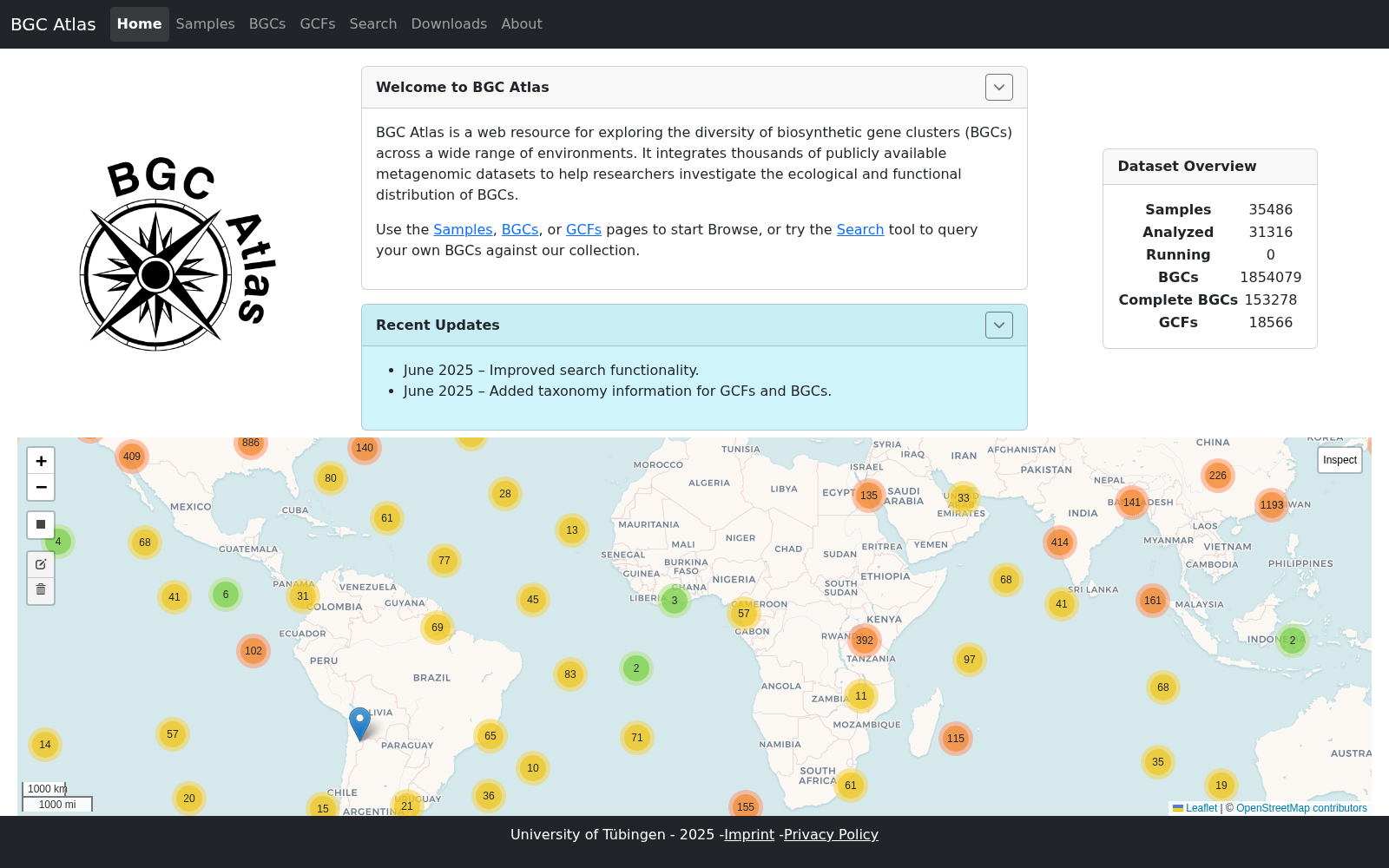Viewport: 1389px width, 868px height.
Task: Click the taxonomy information update entry
Action: [x=617, y=391]
